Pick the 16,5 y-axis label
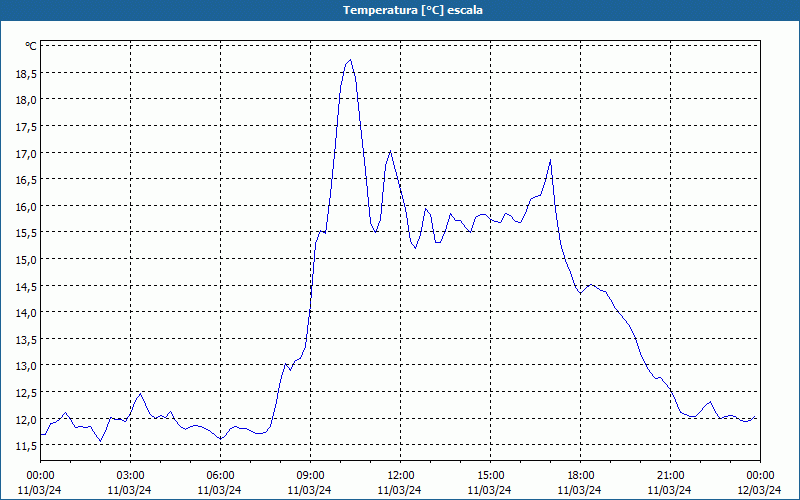800x500 pixels. point(26,180)
